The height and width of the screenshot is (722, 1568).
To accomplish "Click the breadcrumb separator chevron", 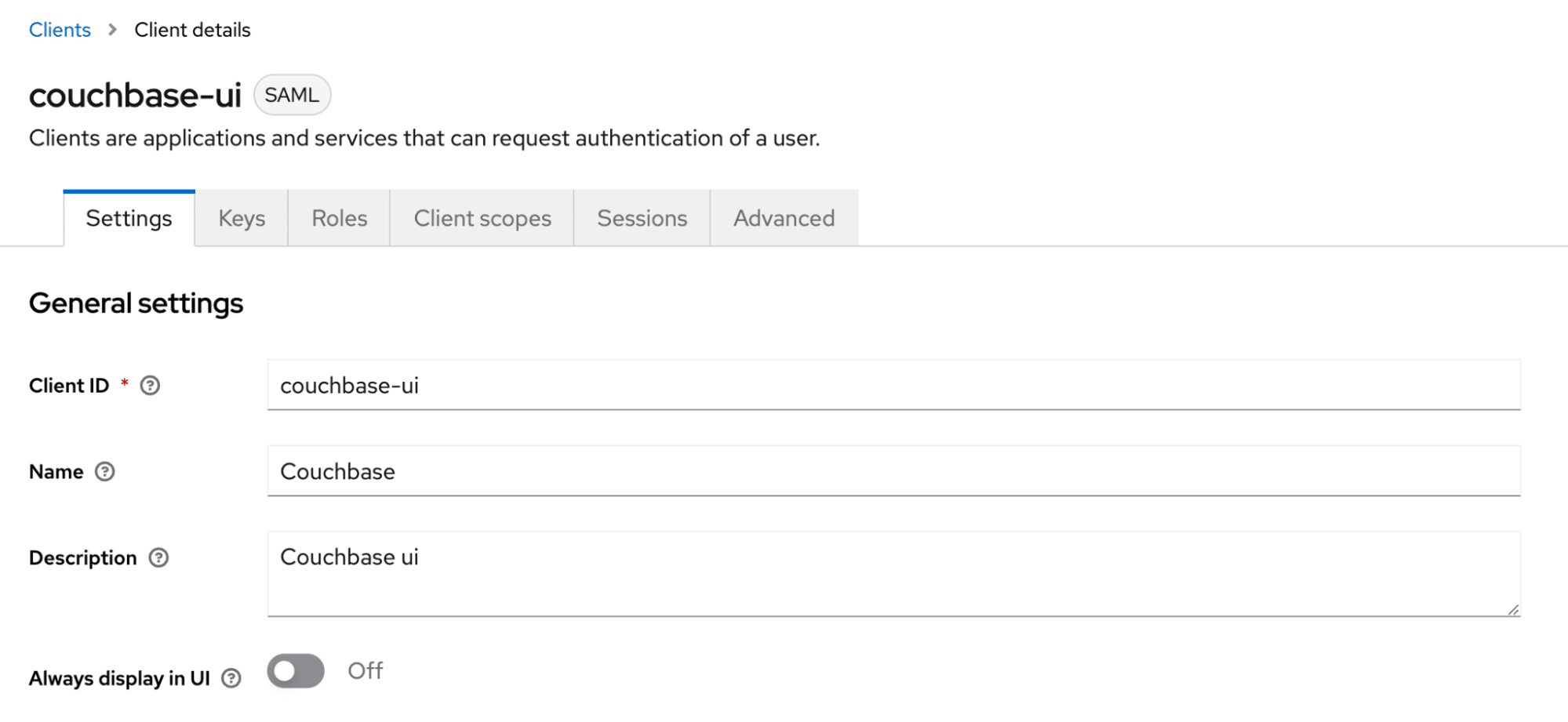I will point(112,29).
